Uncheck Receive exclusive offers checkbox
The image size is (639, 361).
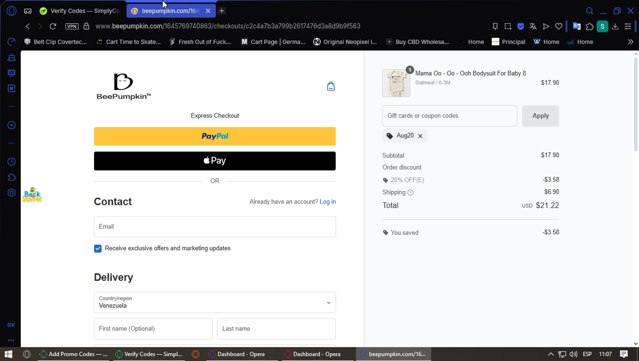point(98,249)
